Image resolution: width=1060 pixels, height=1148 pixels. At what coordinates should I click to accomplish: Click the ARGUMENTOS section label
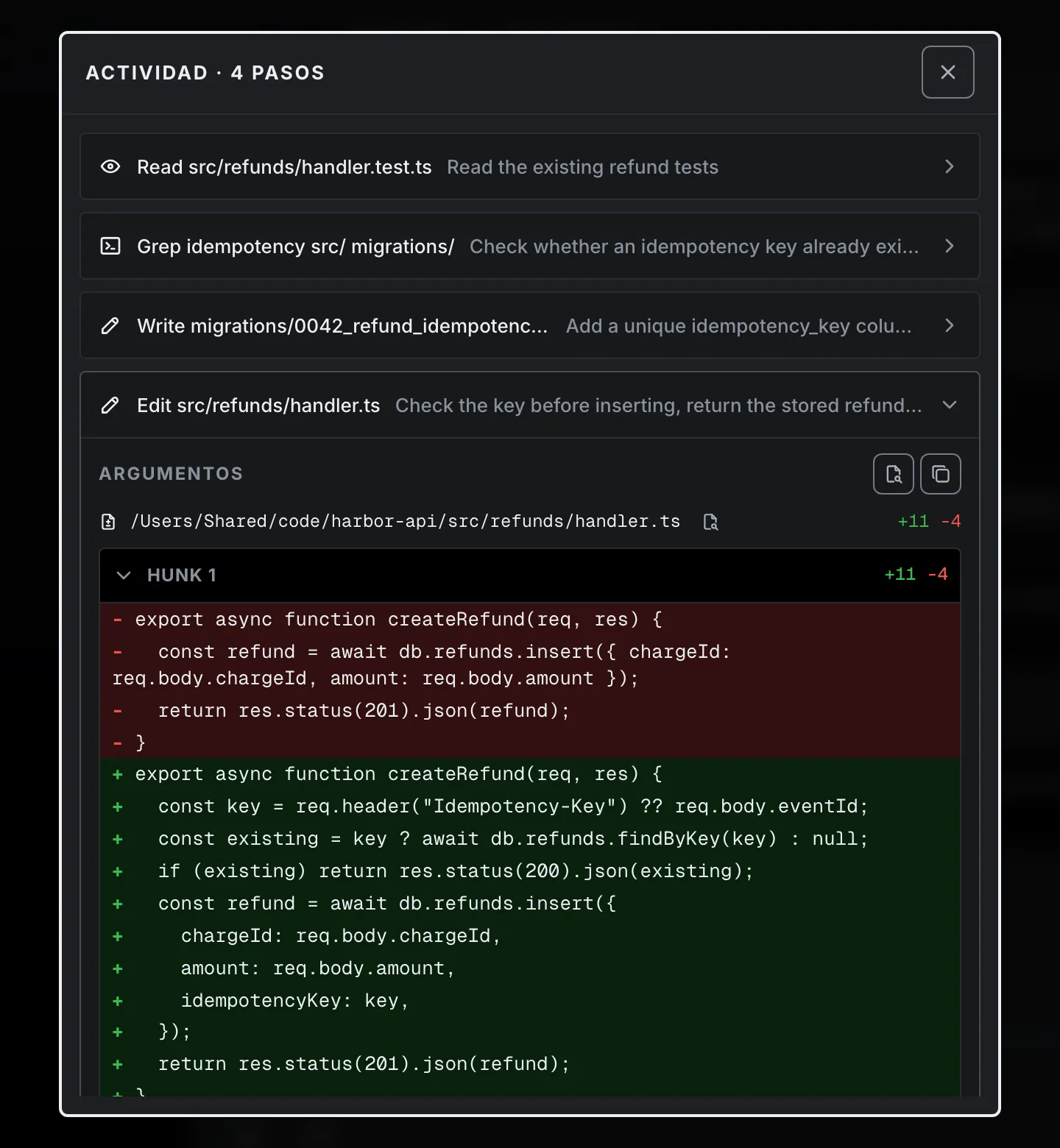point(171,473)
